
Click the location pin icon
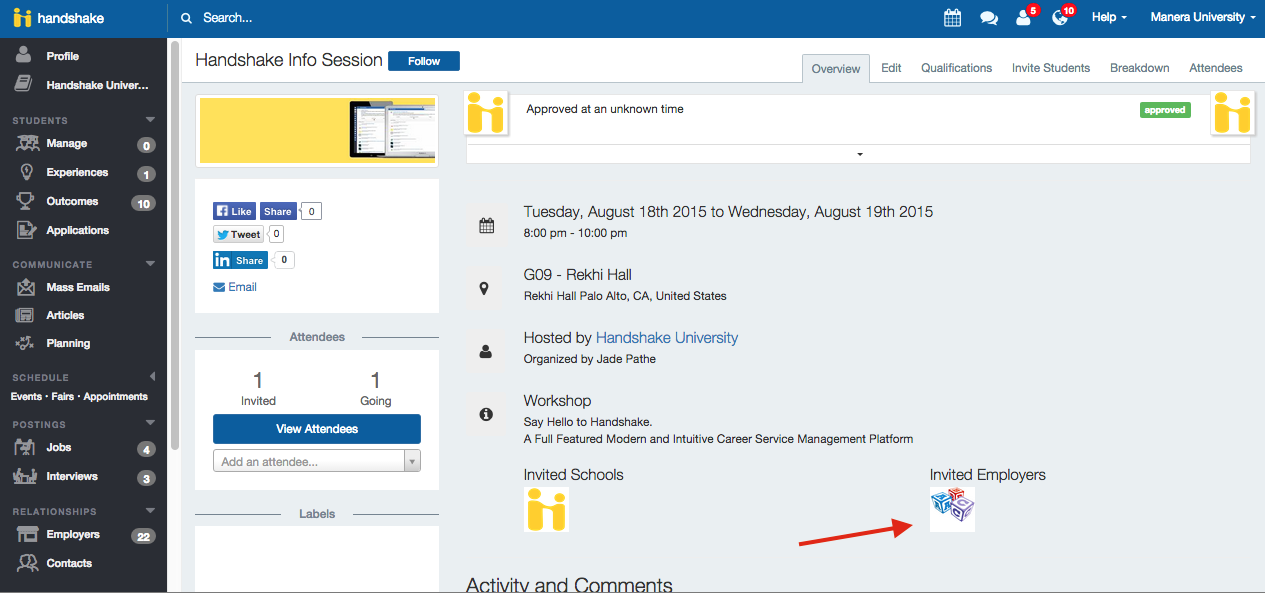tap(486, 289)
